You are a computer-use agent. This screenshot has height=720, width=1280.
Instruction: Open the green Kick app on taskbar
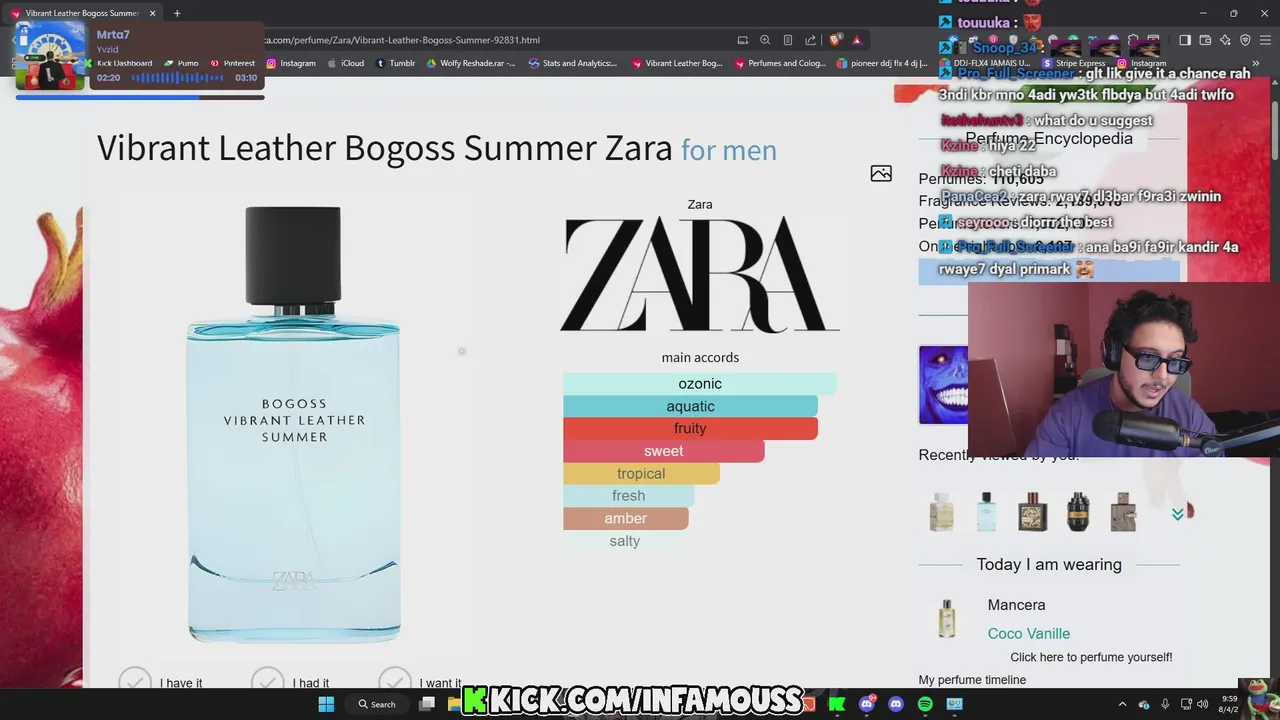tap(837, 704)
